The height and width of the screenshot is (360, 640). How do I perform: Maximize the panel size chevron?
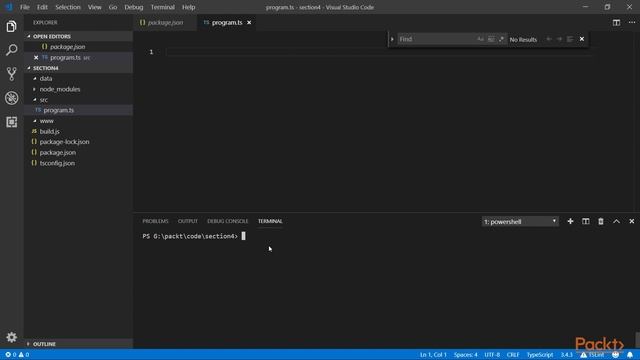(616, 221)
